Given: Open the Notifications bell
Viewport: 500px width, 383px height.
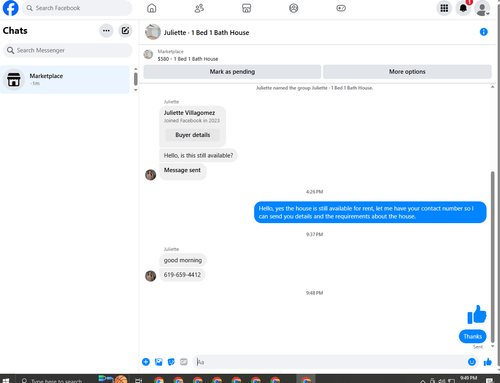Looking at the screenshot, I should pyautogui.click(x=463, y=8).
